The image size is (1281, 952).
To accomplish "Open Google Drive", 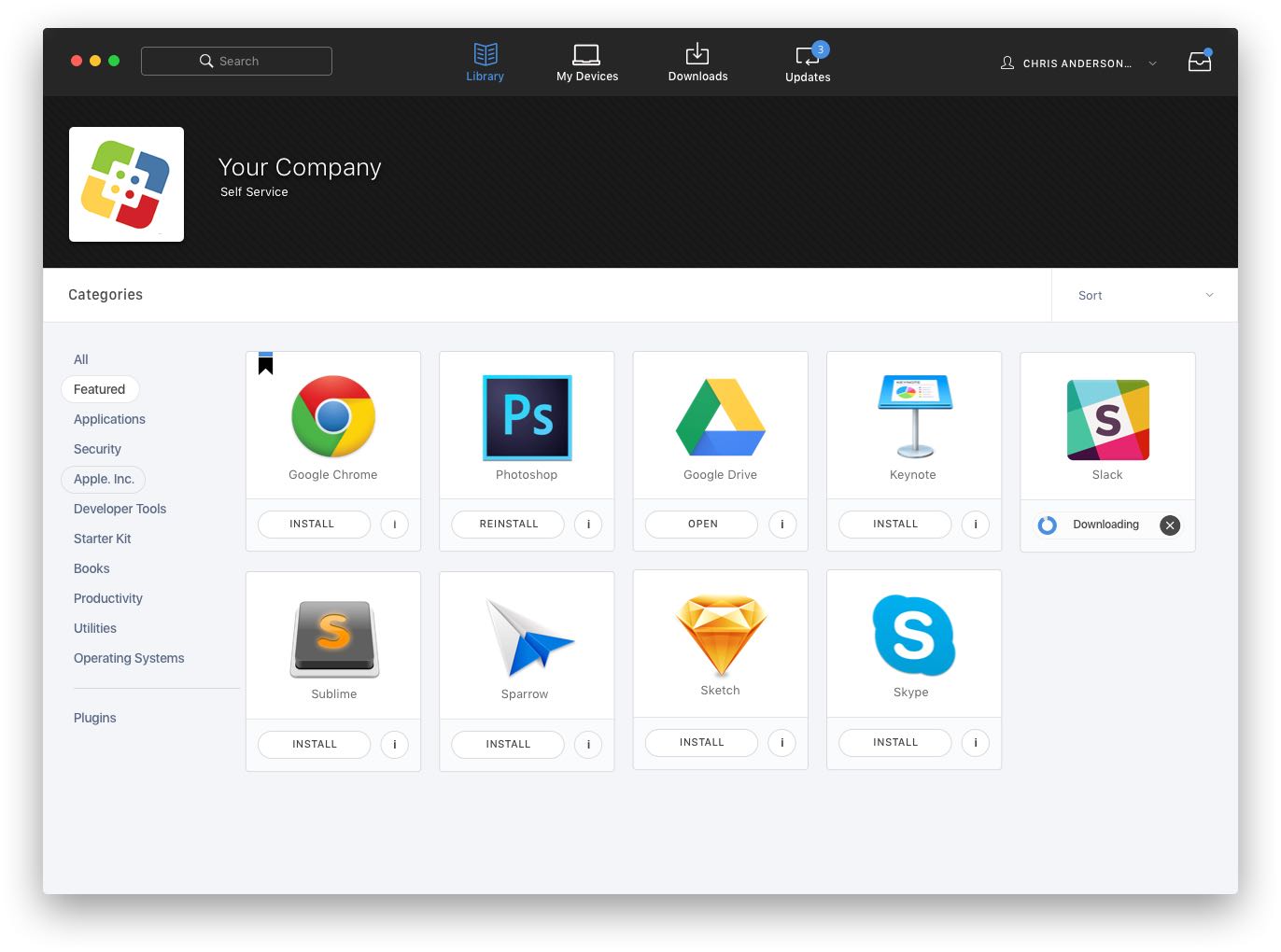I will 702,525.
